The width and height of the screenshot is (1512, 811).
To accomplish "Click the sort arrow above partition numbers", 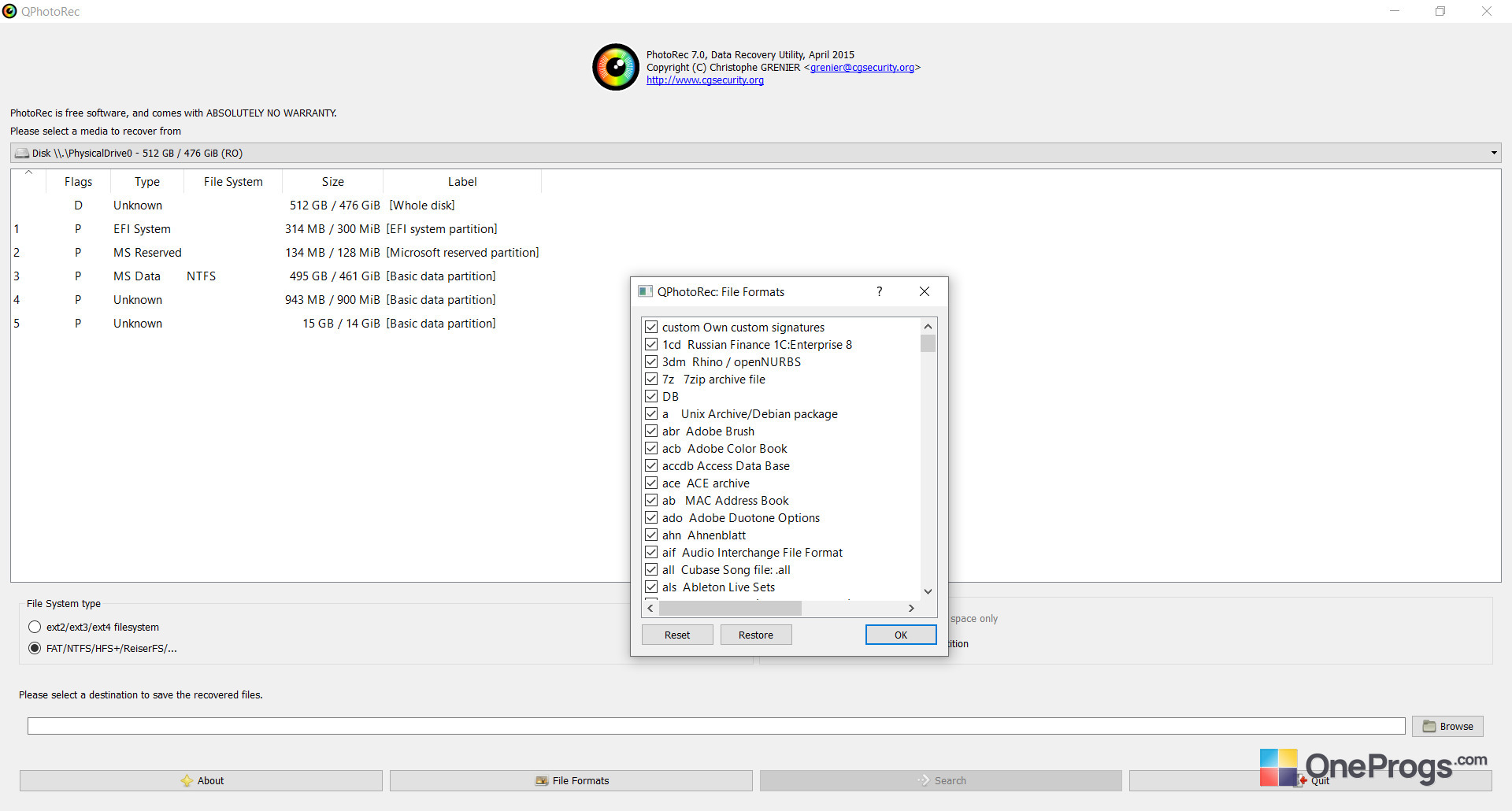I will tap(28, 172).
